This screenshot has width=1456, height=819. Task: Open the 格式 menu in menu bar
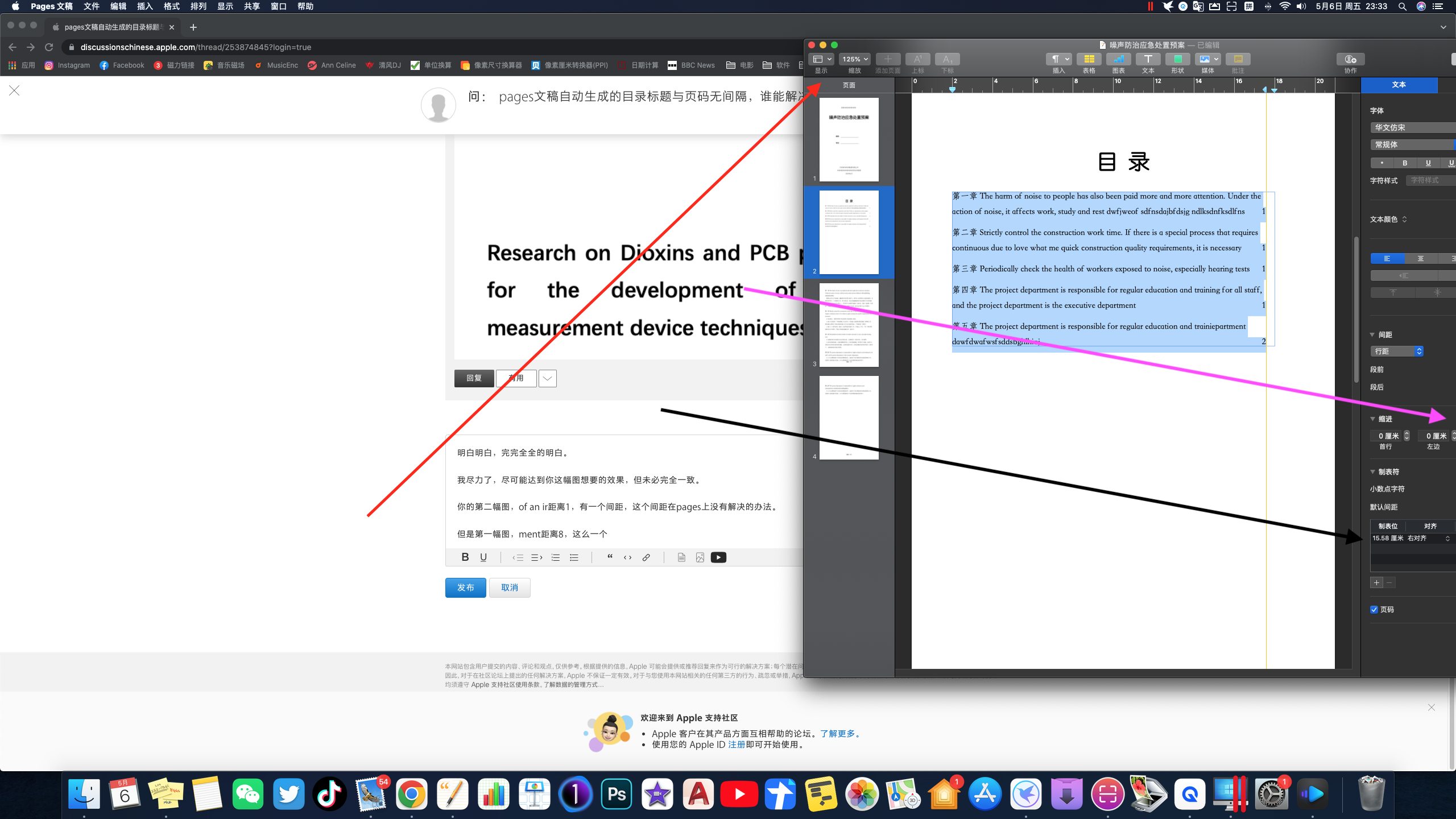click(171, 6)
